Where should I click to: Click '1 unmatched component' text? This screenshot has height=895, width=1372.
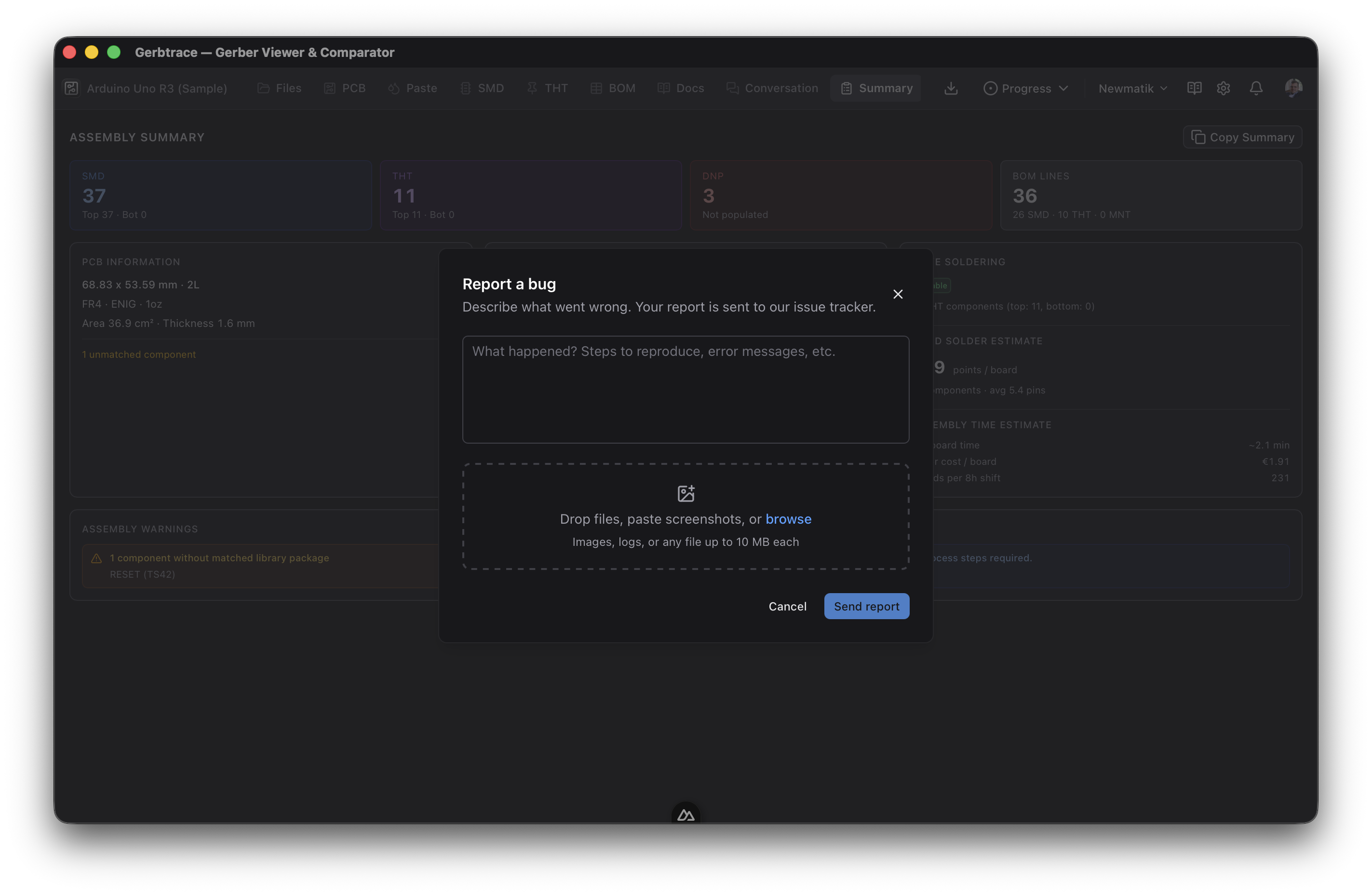(x=139, y=354)
